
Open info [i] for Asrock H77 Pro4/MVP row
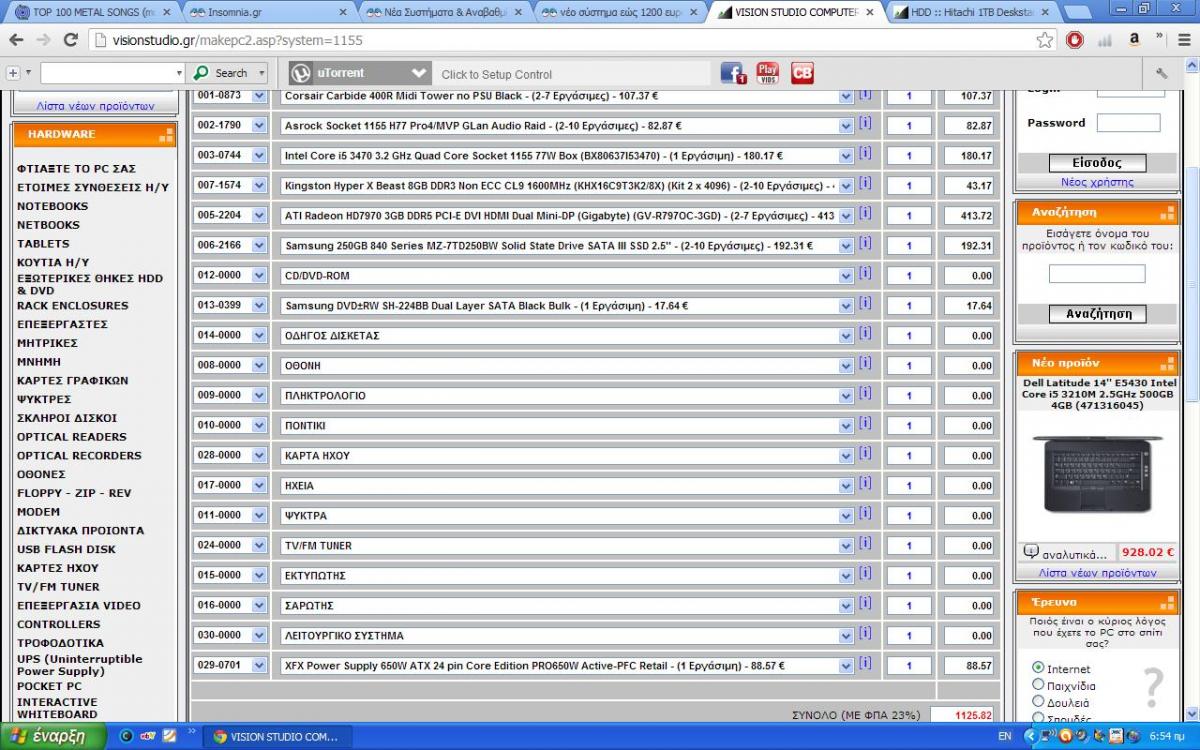[865, 124]
